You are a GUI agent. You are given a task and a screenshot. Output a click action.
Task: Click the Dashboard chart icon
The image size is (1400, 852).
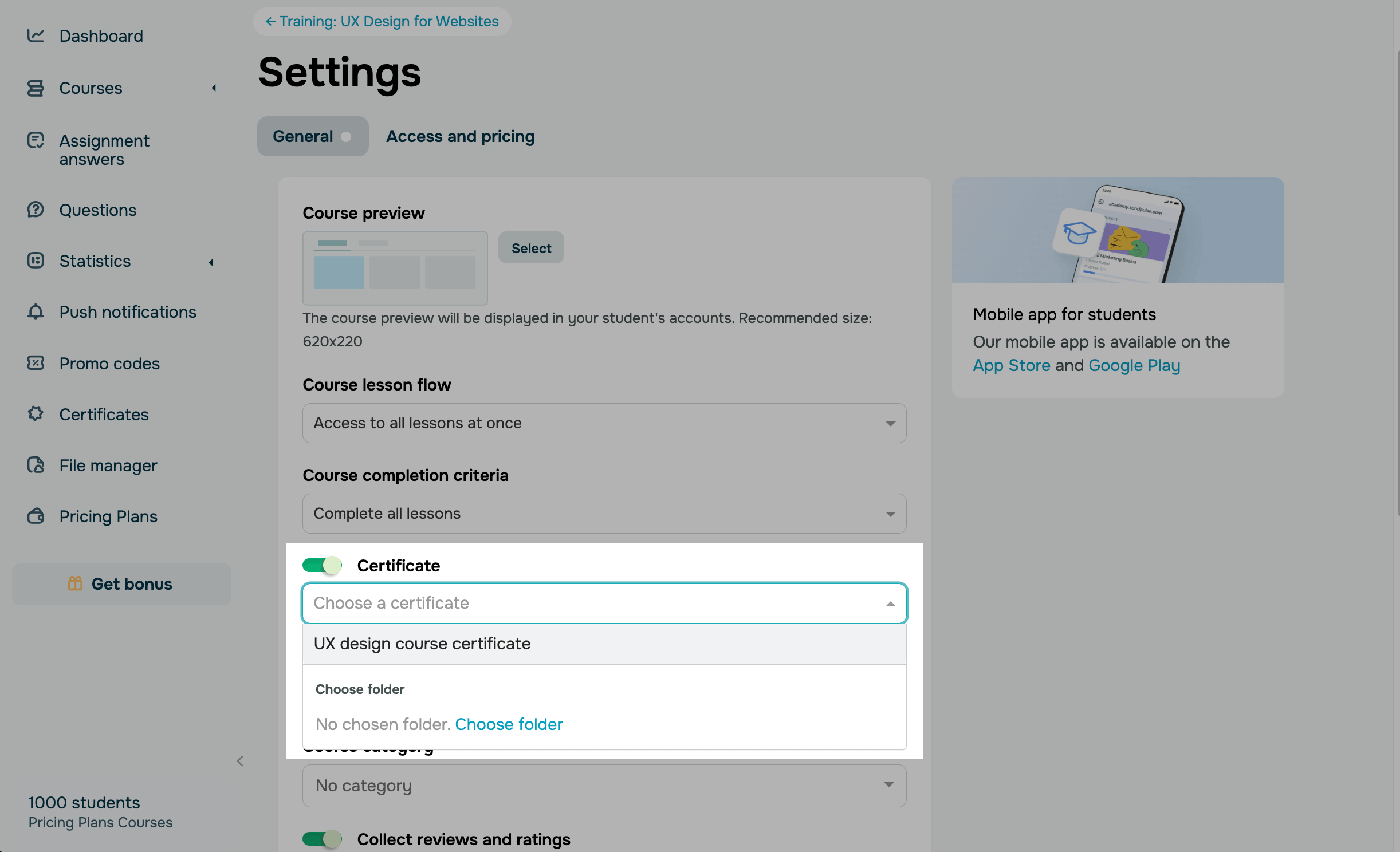click(36, 36)
